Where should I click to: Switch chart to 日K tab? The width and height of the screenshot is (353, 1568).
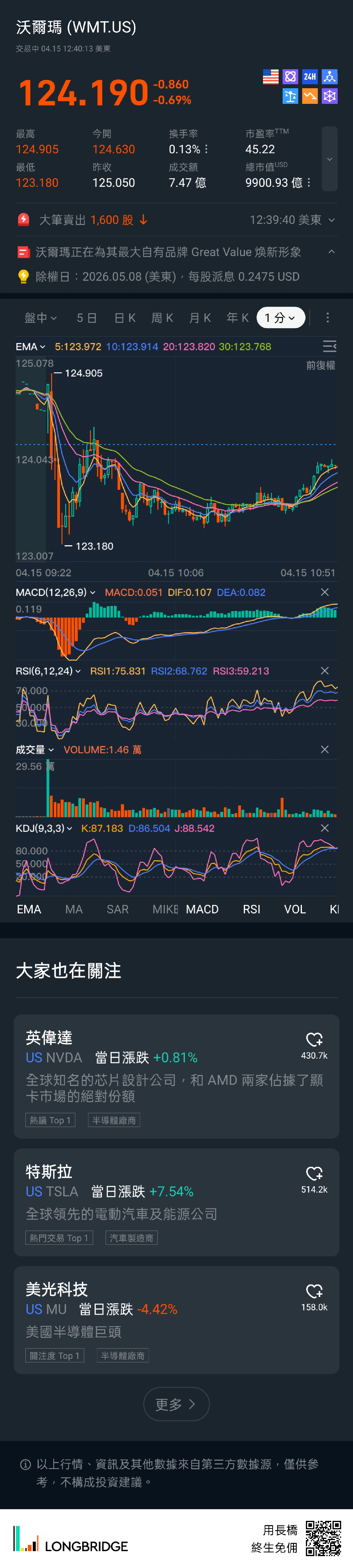(124, 318)
